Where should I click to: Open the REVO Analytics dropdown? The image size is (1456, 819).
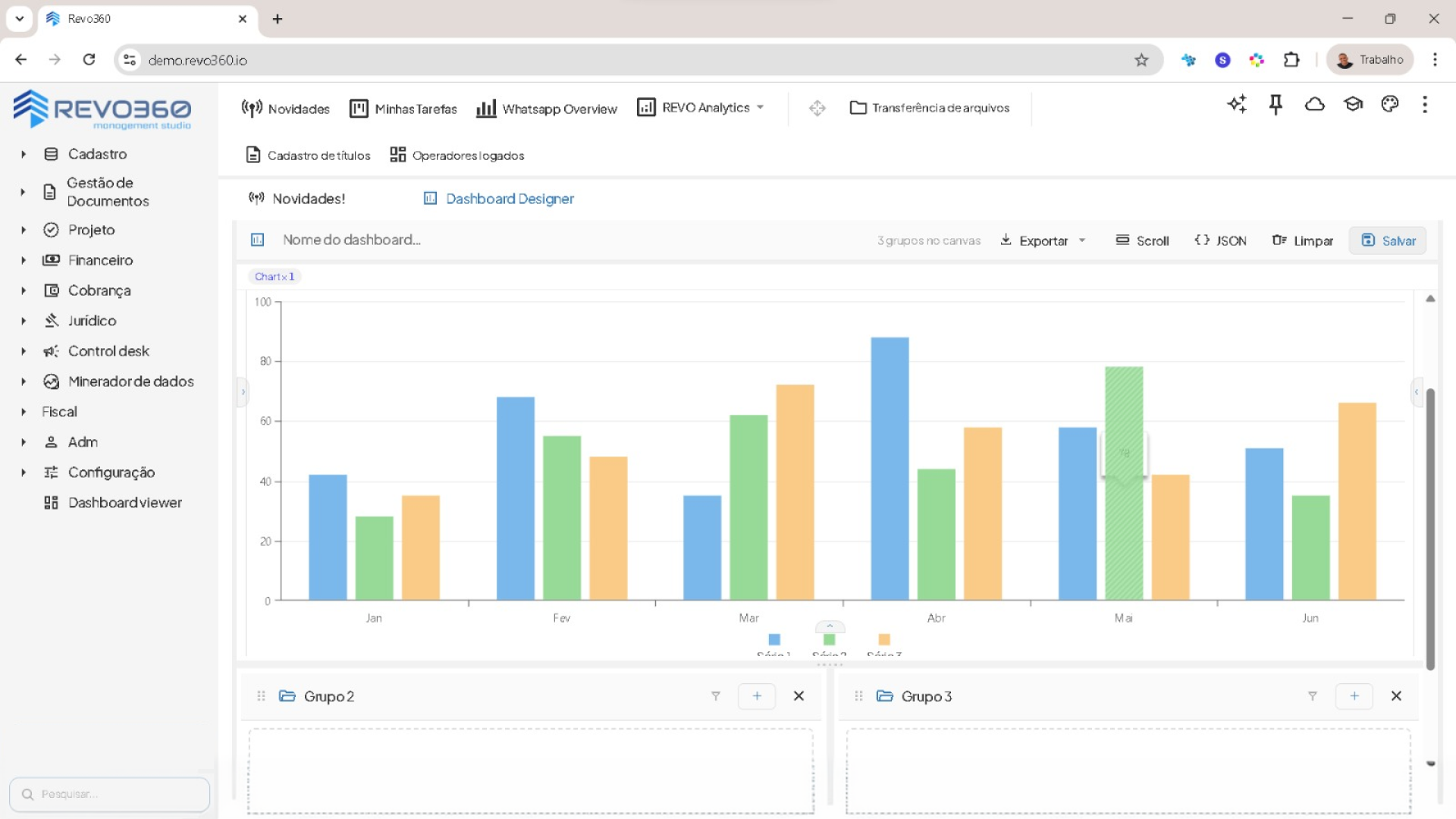click(701, 108)
